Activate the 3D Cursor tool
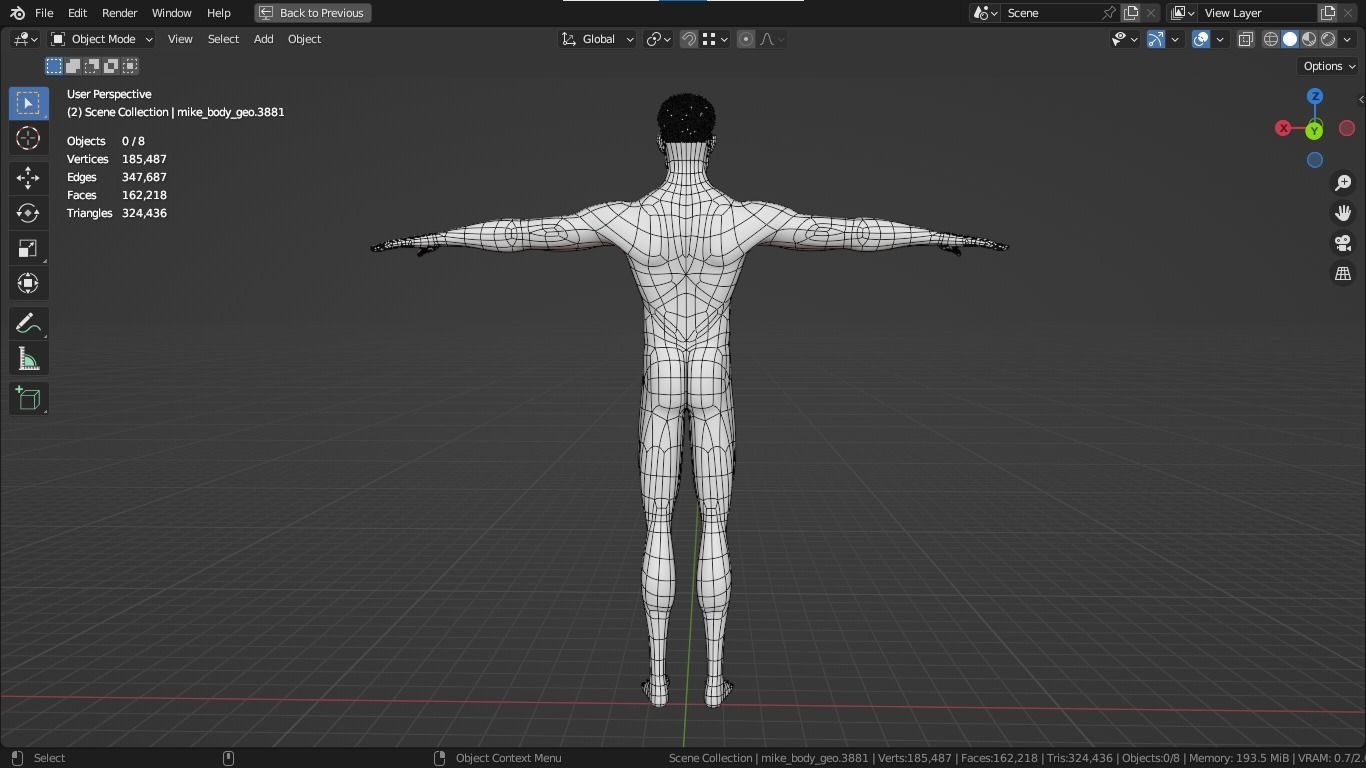Screen dimensions: 1366x768 pos(28,138)
